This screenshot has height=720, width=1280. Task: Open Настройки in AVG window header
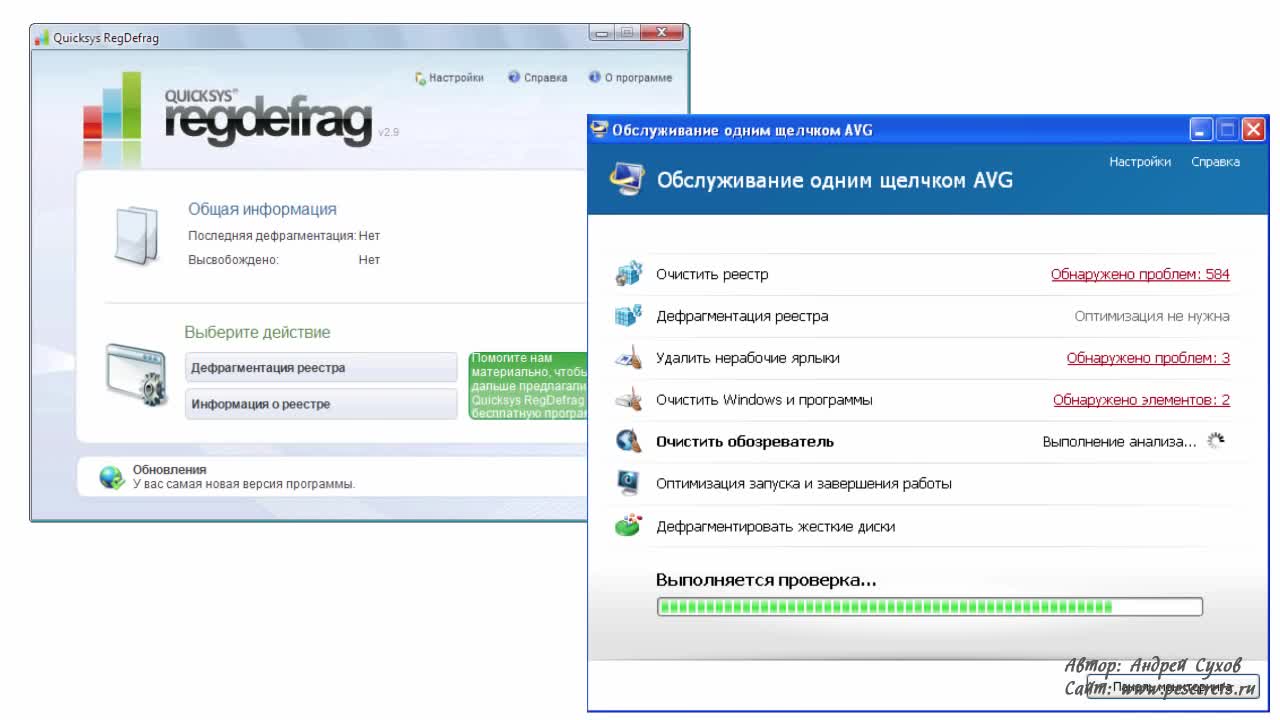click(x=1140, y=162)
